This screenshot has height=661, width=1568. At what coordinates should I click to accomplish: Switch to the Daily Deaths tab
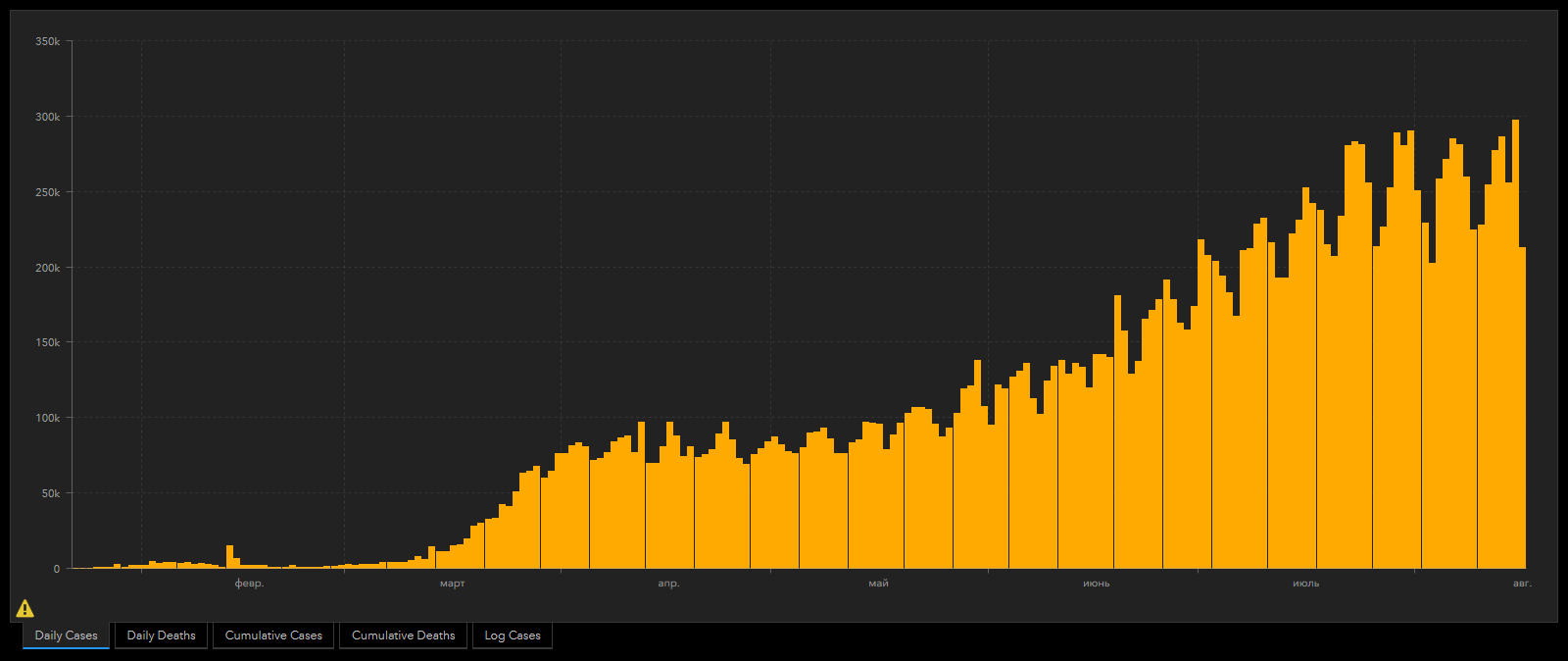[161, 636]
